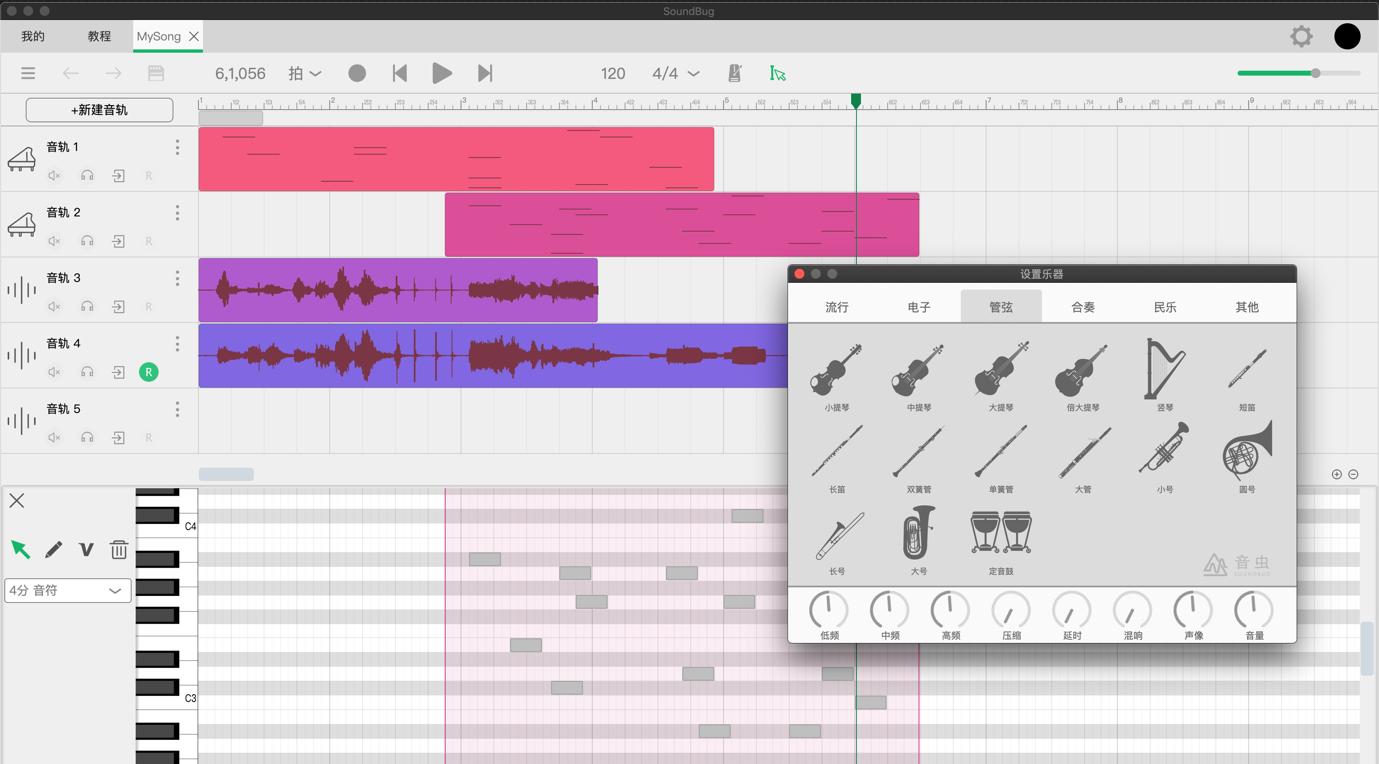Open the 流行 instrument category tab
This screenshot has height=764, width=1379.
click(x=837, y=307)
